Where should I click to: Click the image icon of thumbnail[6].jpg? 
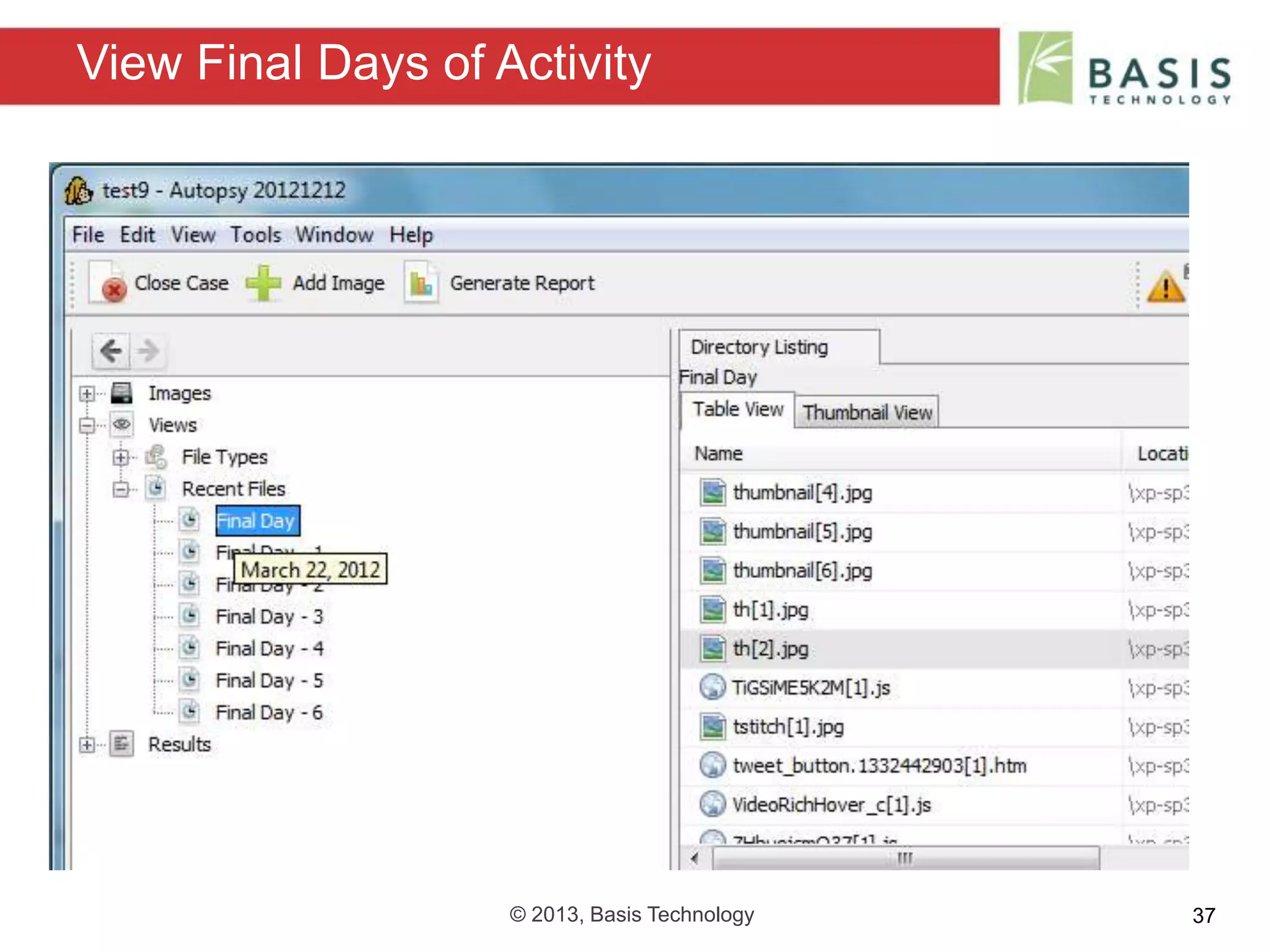[713, 570]
